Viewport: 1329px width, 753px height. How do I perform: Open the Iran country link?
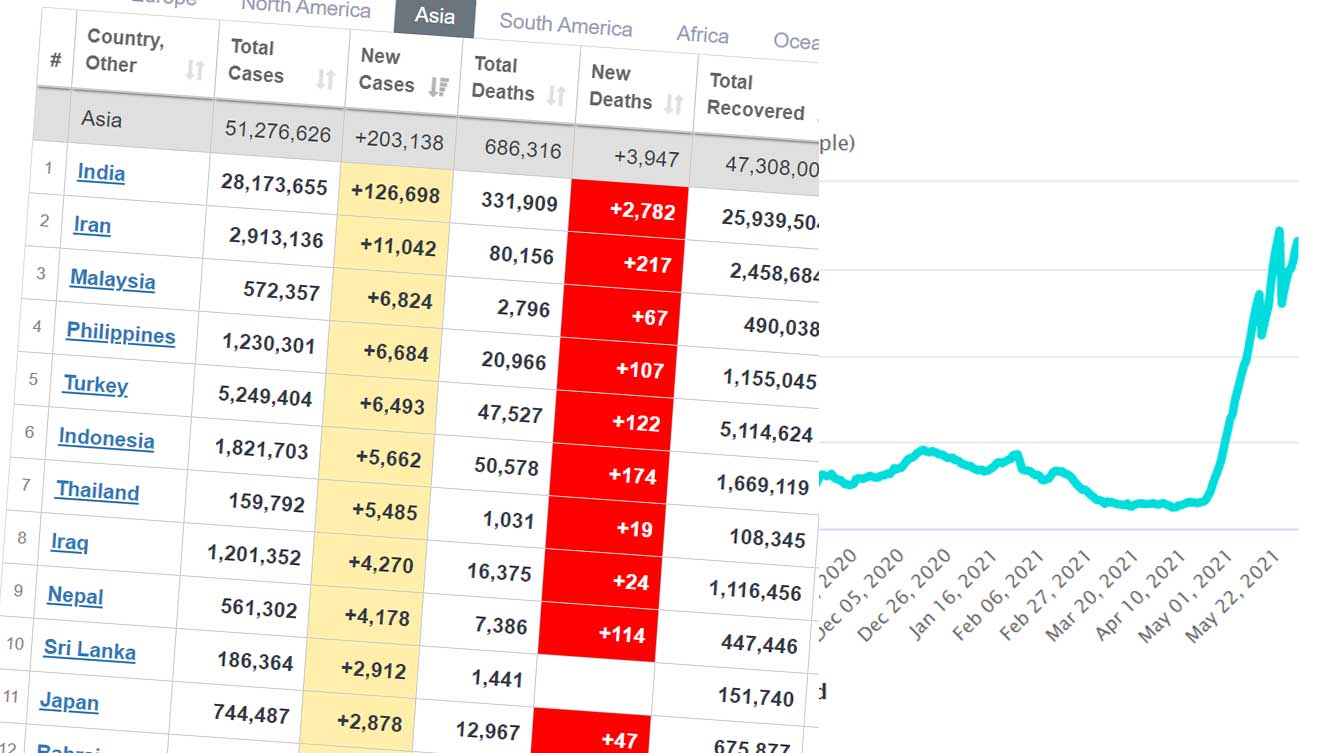pos(92,225)
